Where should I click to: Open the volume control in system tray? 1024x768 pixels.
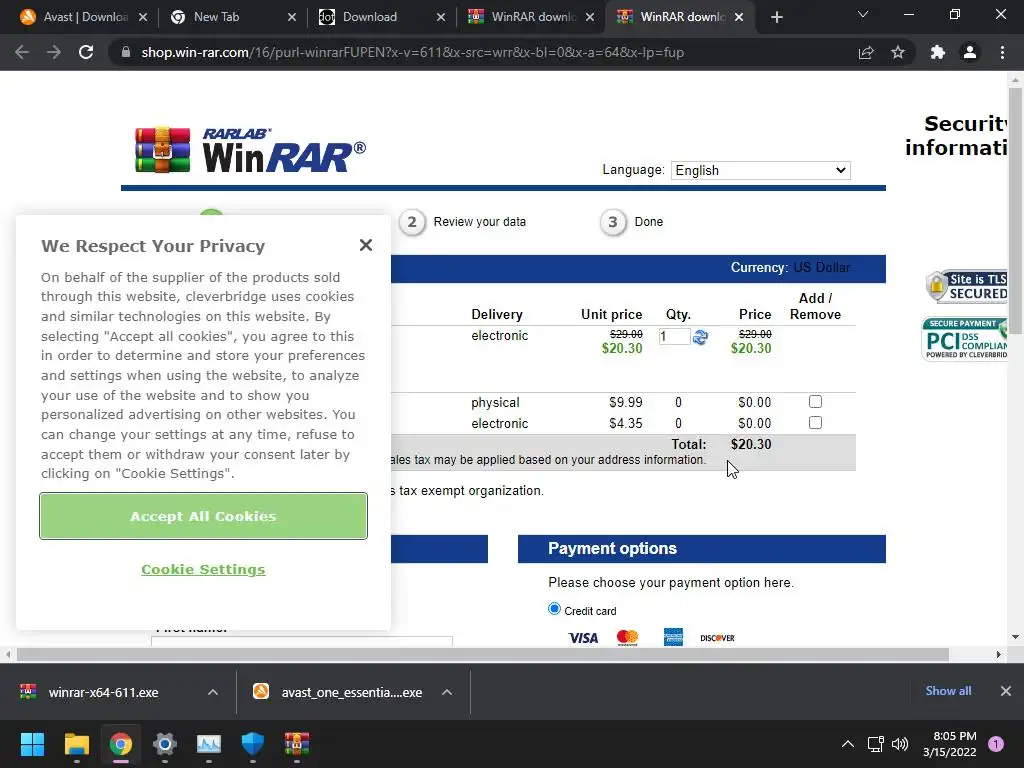click(900, 744)
